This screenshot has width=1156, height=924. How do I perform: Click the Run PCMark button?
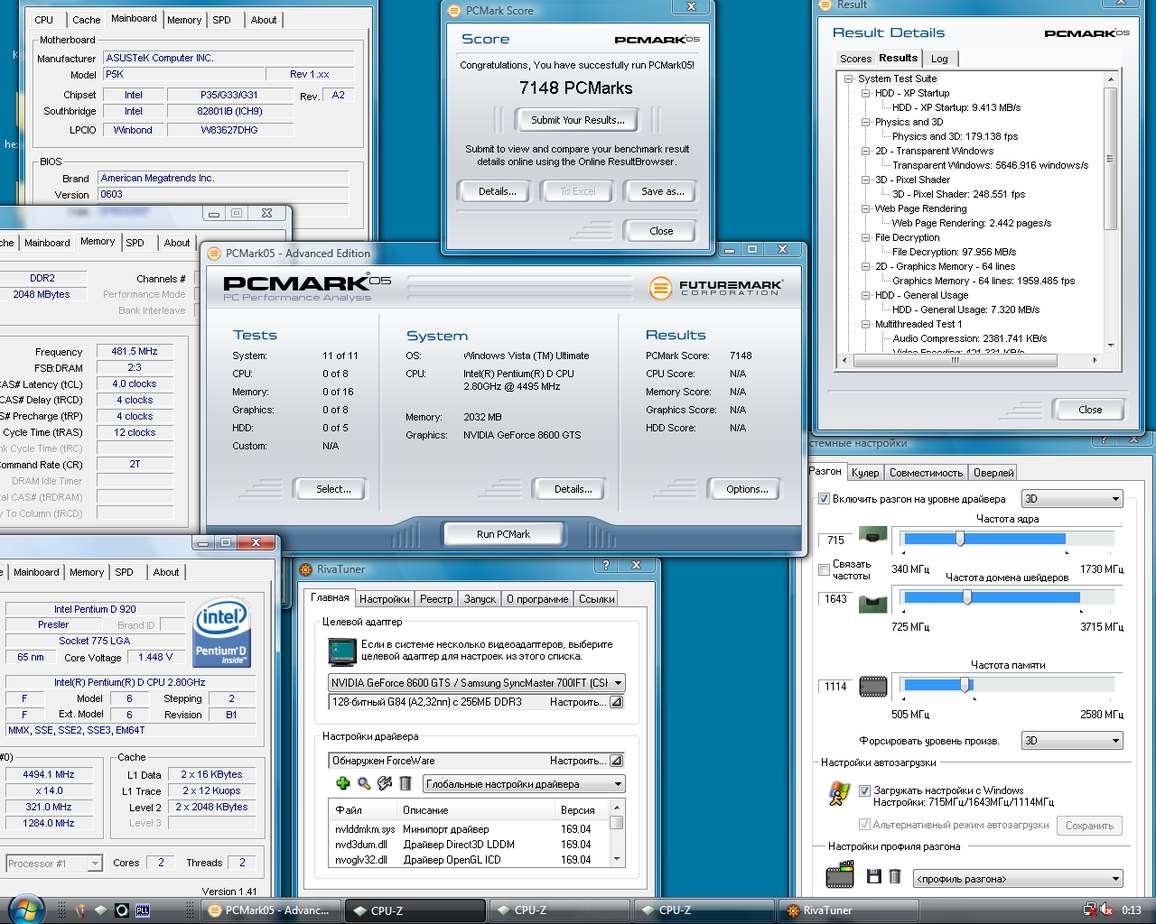(x=503, y=534)
